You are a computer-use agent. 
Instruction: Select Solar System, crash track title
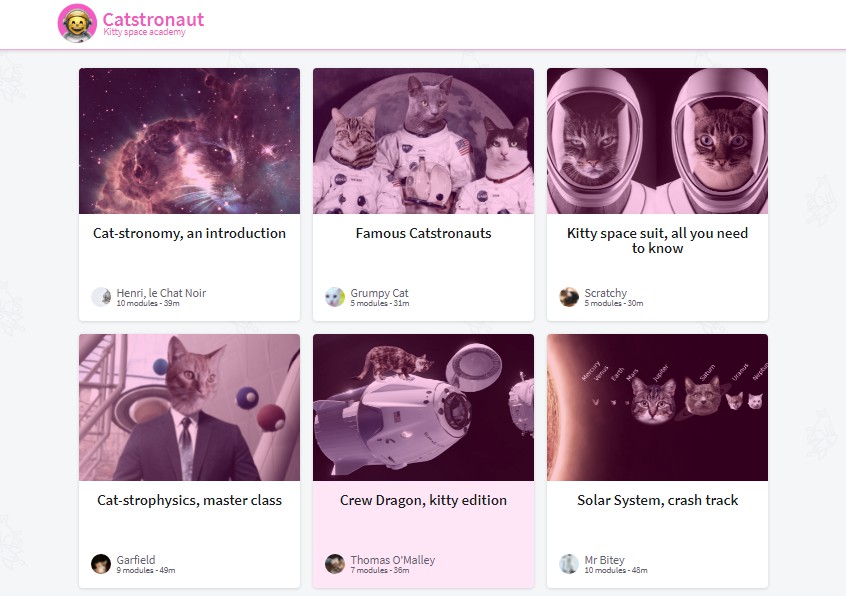[x=657, y=500]
